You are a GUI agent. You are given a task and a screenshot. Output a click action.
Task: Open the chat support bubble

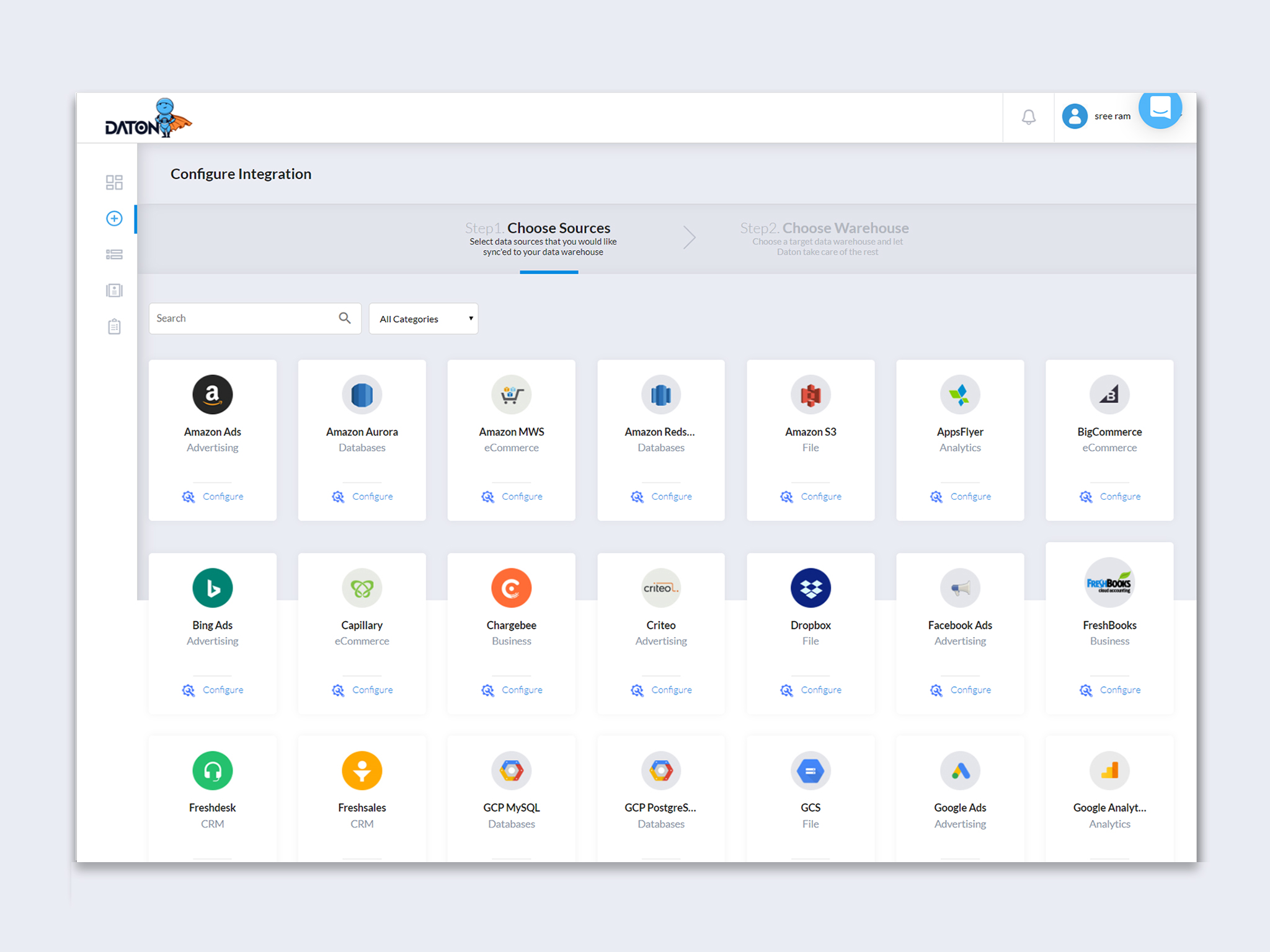point(1160,109)
